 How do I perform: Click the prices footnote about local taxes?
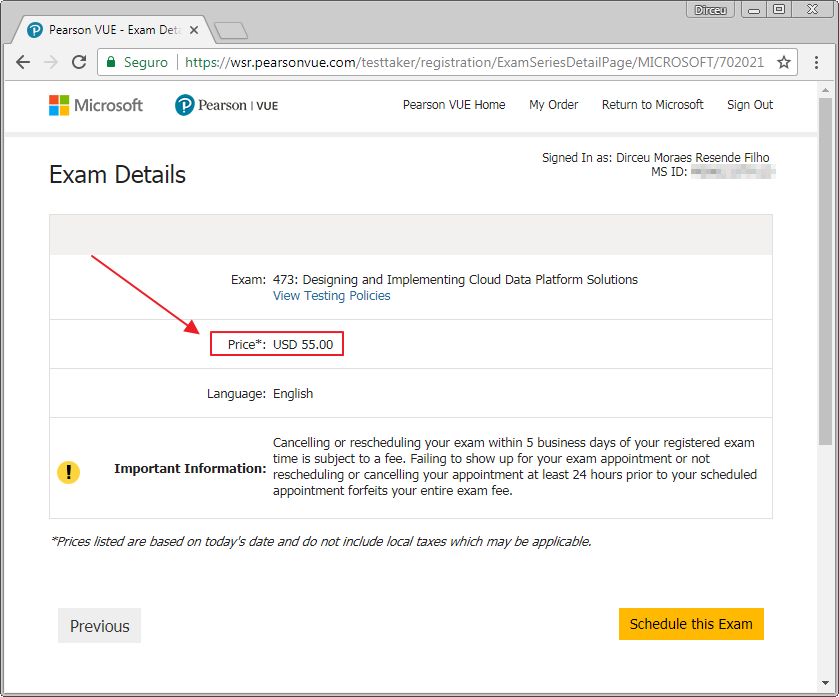(321, 541)
